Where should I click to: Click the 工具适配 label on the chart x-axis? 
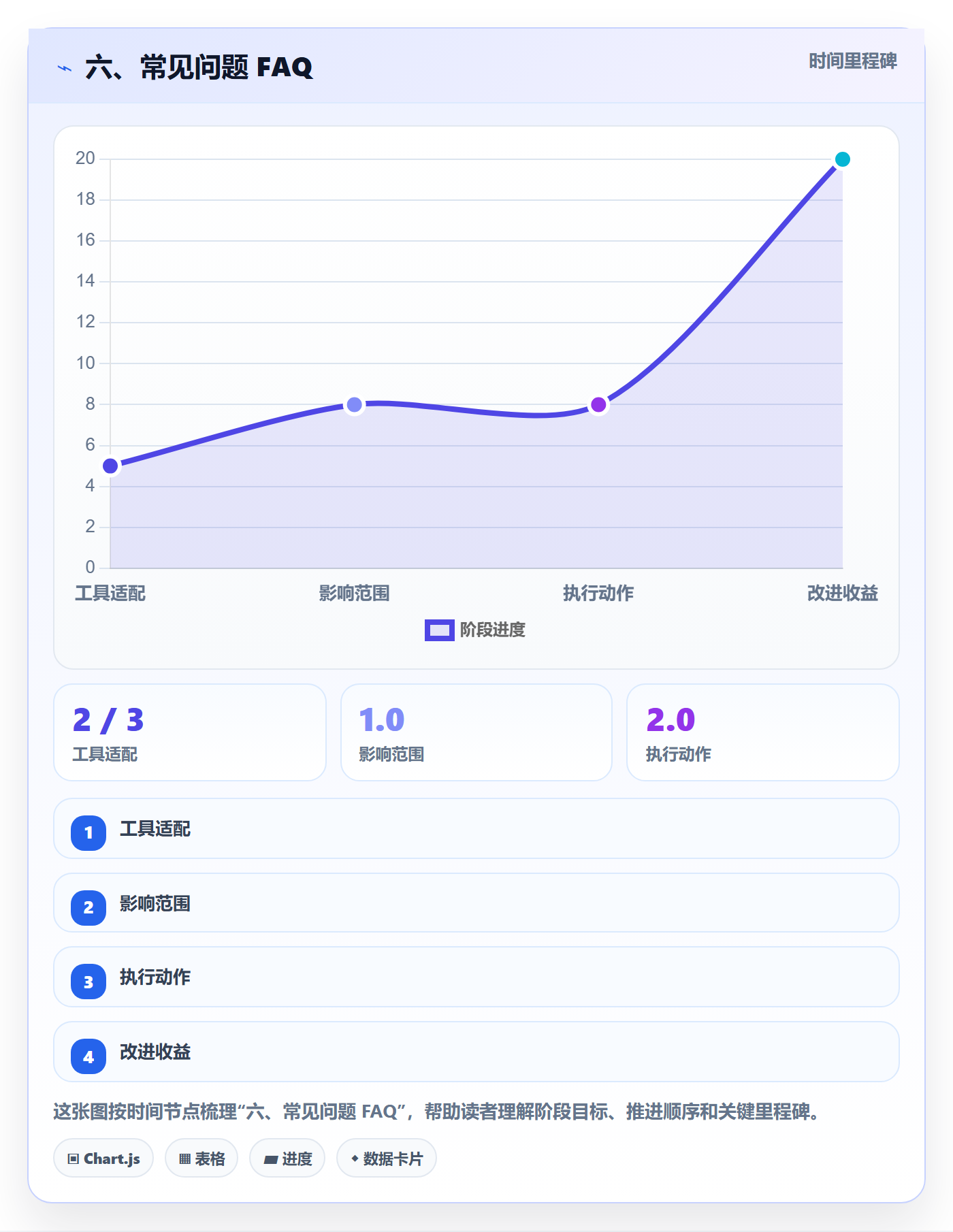[x=110, y=594]
